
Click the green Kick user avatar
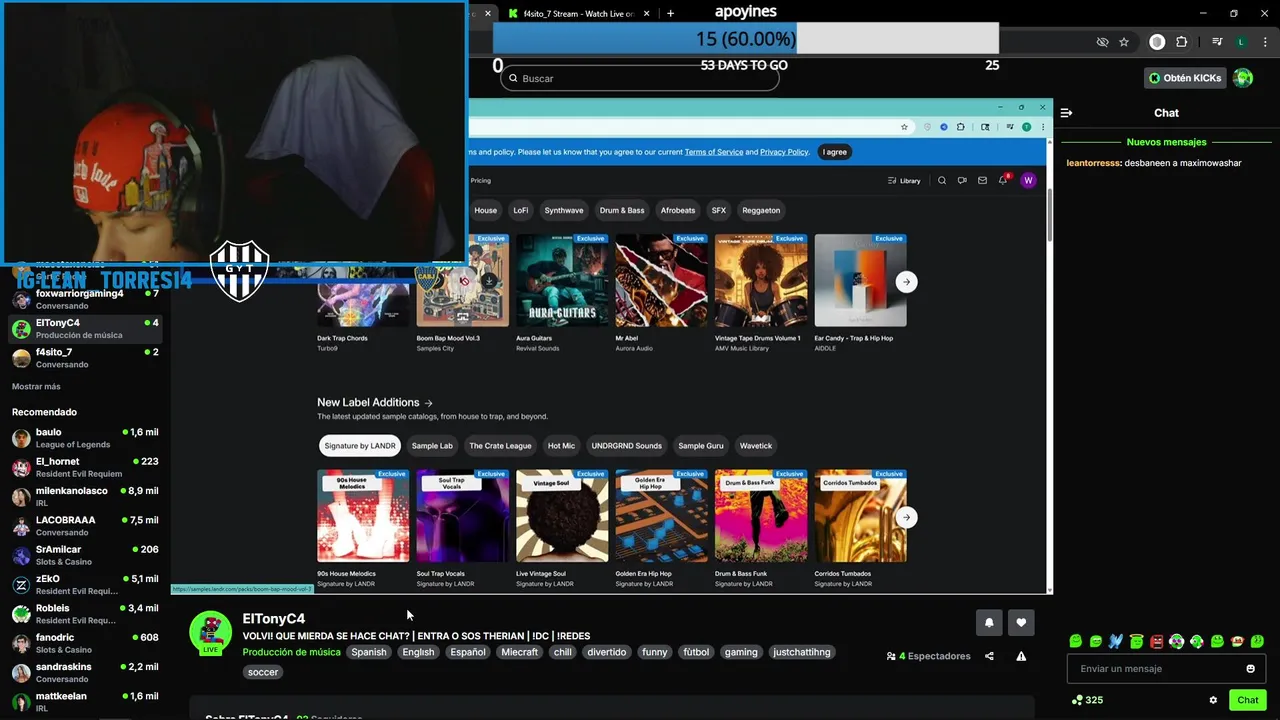[1243, 78]
